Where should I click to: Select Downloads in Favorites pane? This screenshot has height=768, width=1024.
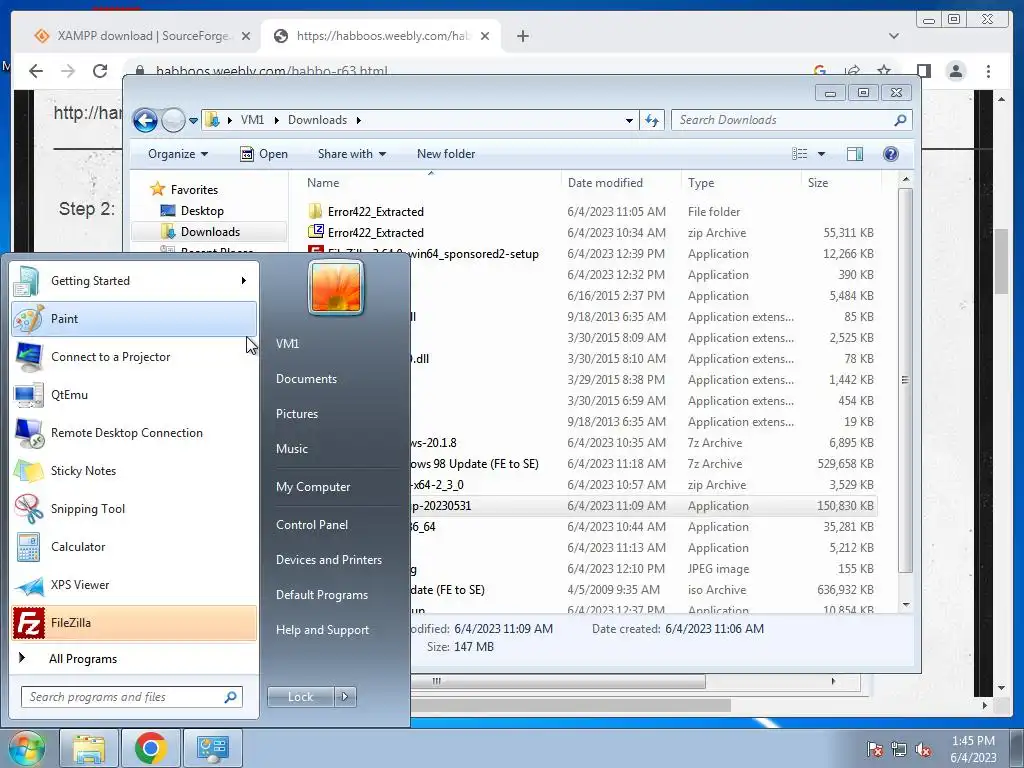pos(209,232)
